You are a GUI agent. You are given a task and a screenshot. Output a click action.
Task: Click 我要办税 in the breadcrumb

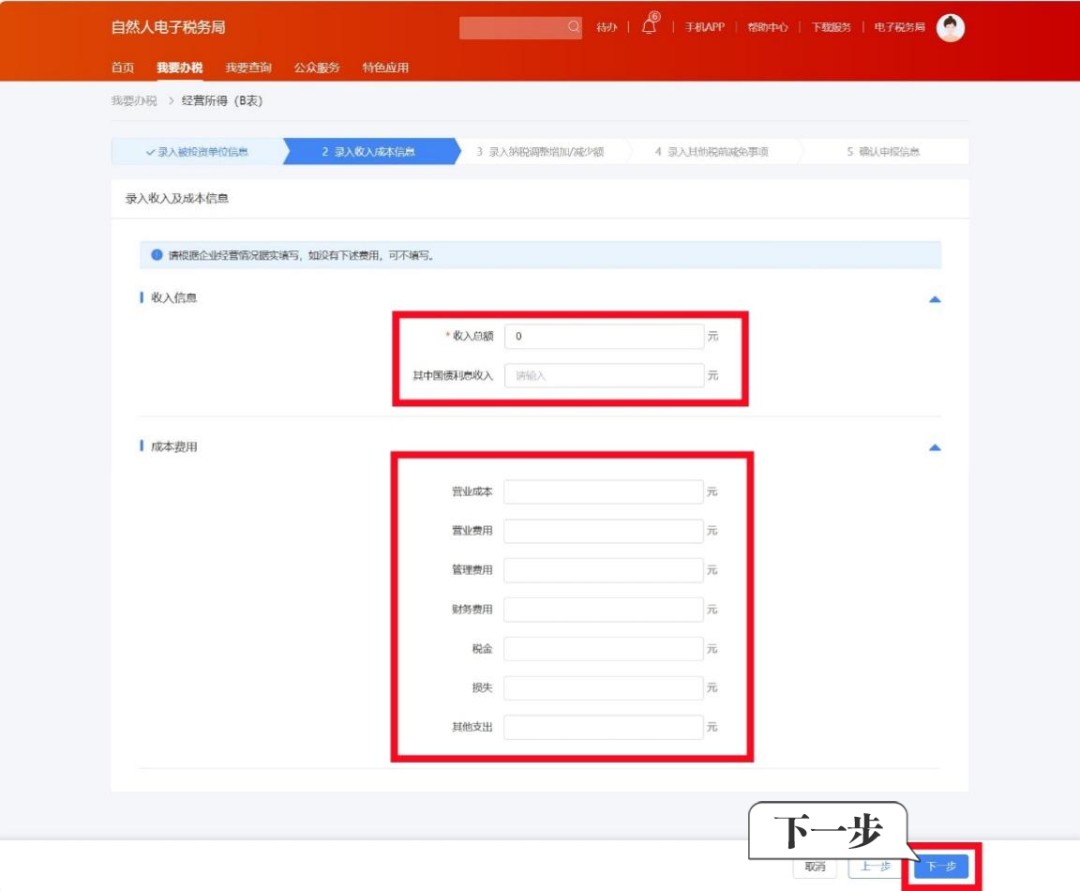(134, 101)
